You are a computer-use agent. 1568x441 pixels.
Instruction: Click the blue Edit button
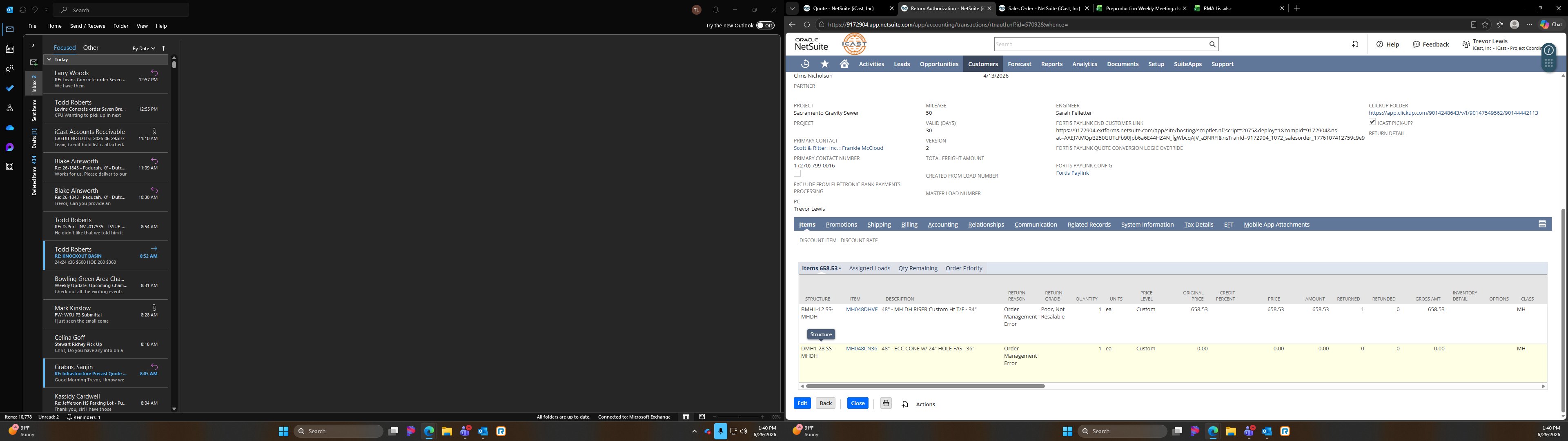coord(802,403)
